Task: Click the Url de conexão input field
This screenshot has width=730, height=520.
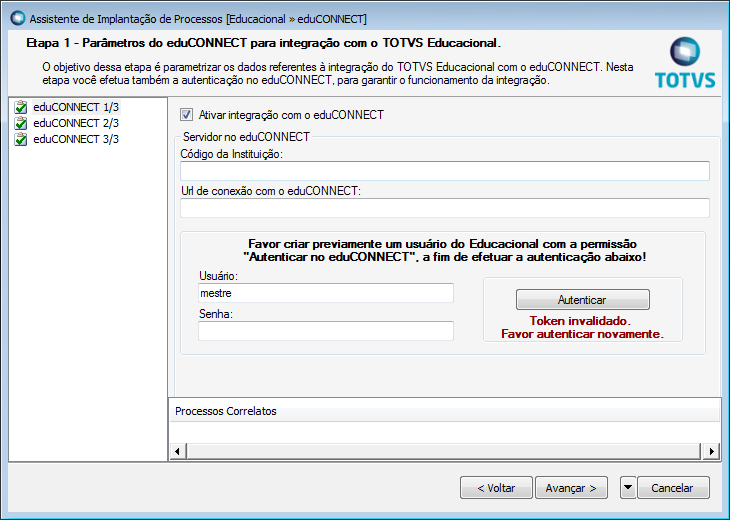Action: pyautogui.click(x=444, y=208)
